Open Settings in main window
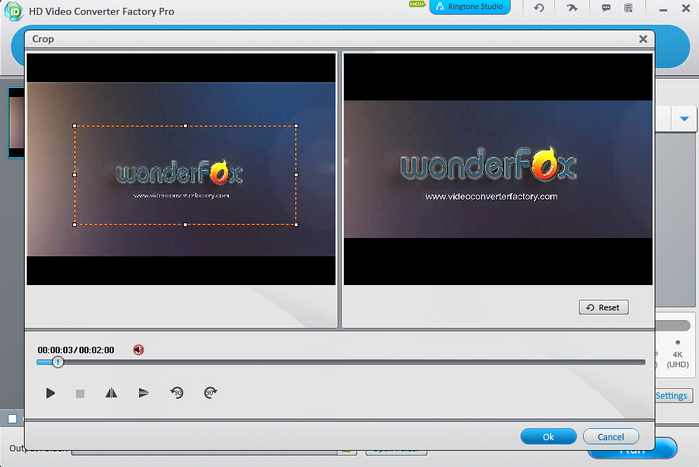The height and width of the screenshot is (467, 699). (x=673, y=396)
